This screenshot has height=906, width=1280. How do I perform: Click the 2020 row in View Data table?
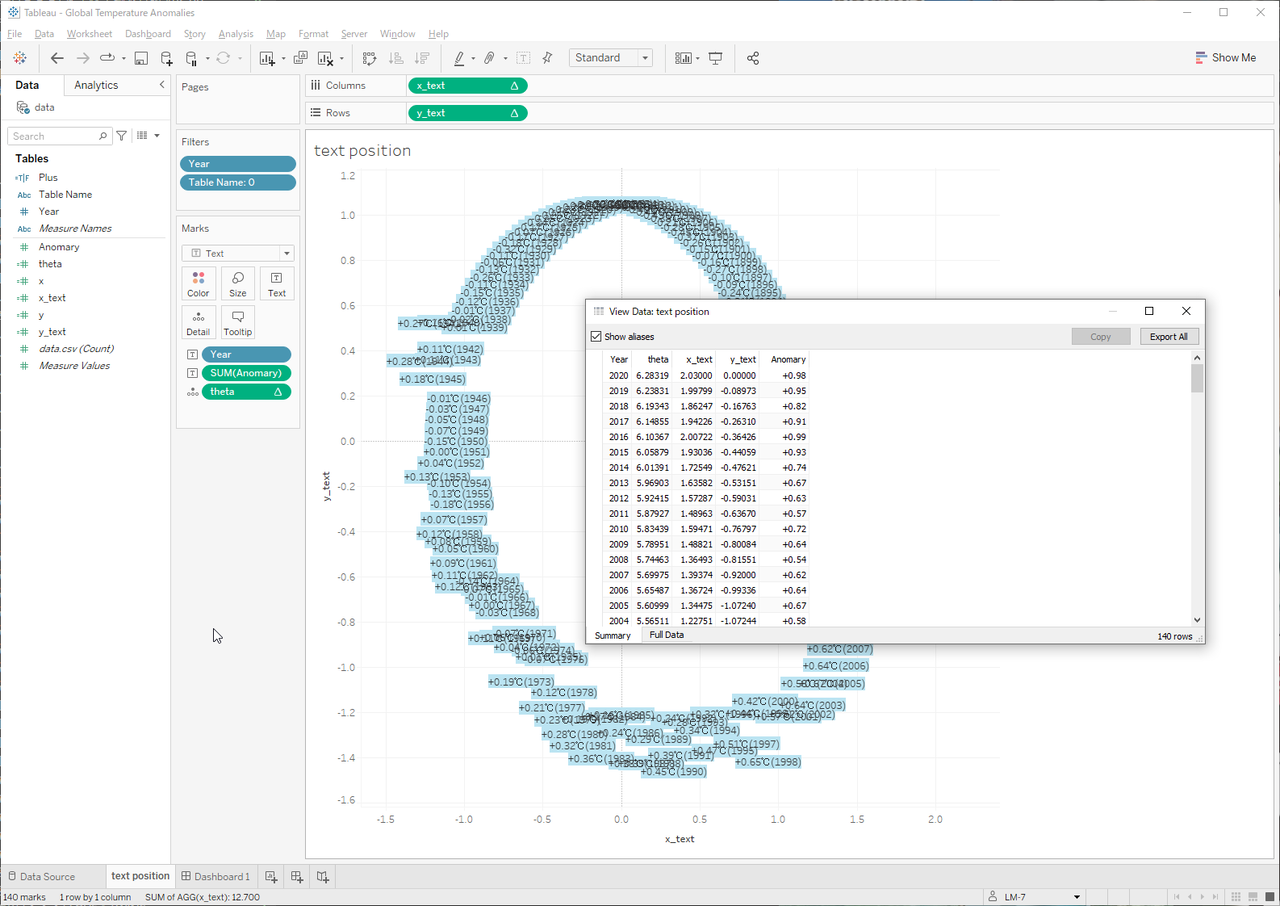click(708, 375)
